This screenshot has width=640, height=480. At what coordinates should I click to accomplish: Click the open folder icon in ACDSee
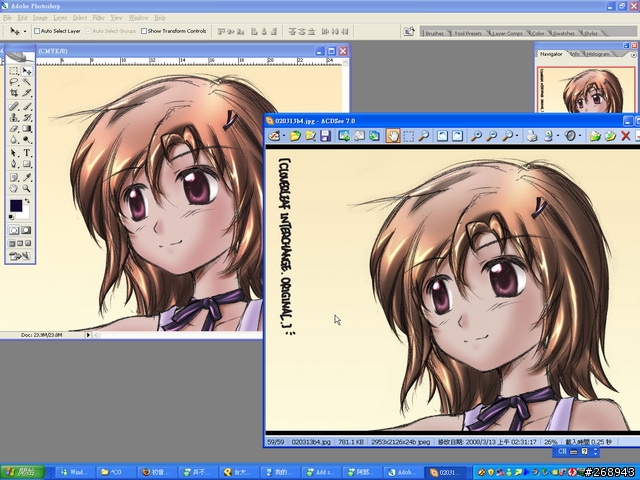tap(295, 136)
